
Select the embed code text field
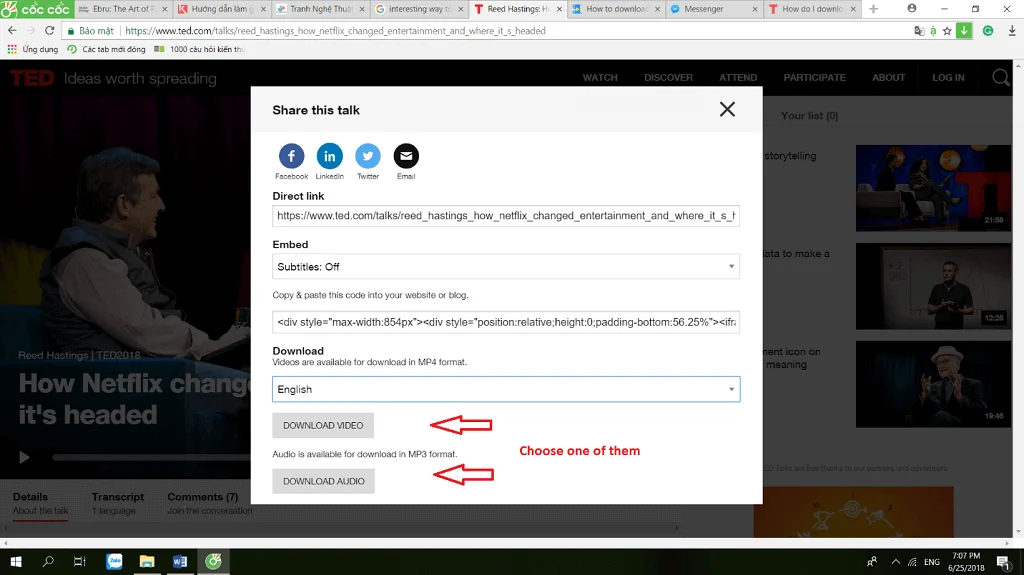click(505, 322)
